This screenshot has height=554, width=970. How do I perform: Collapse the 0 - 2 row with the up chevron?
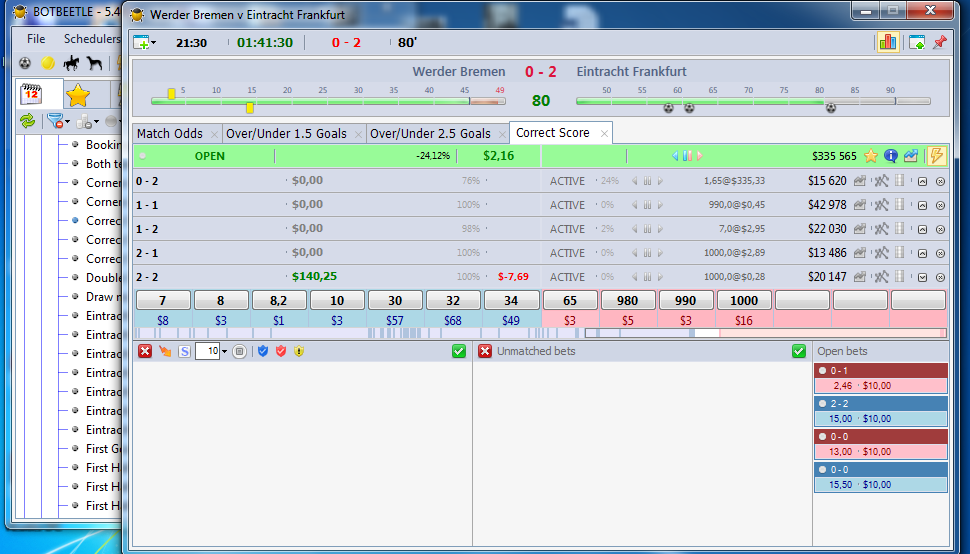click(x=922, y=182)
